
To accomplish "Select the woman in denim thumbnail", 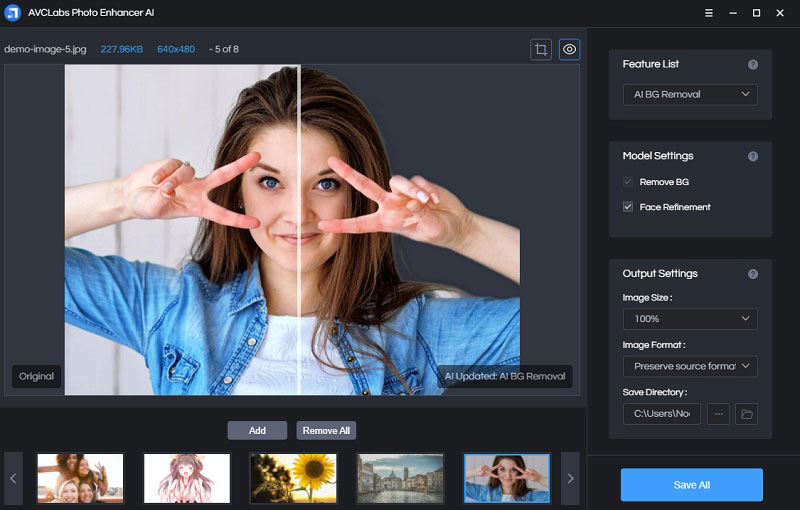I will point(507,478).
